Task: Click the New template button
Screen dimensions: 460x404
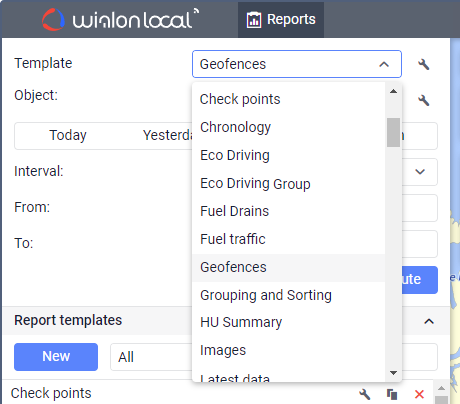Action: (56, 357)
